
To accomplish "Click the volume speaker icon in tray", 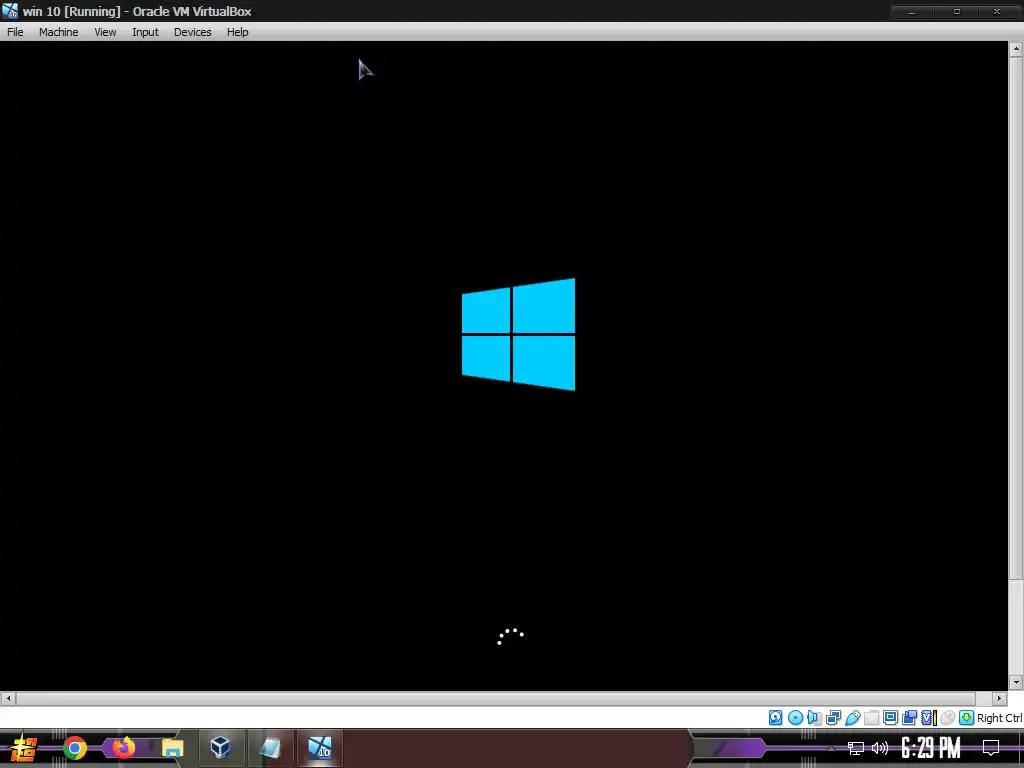I will [880, 748].
